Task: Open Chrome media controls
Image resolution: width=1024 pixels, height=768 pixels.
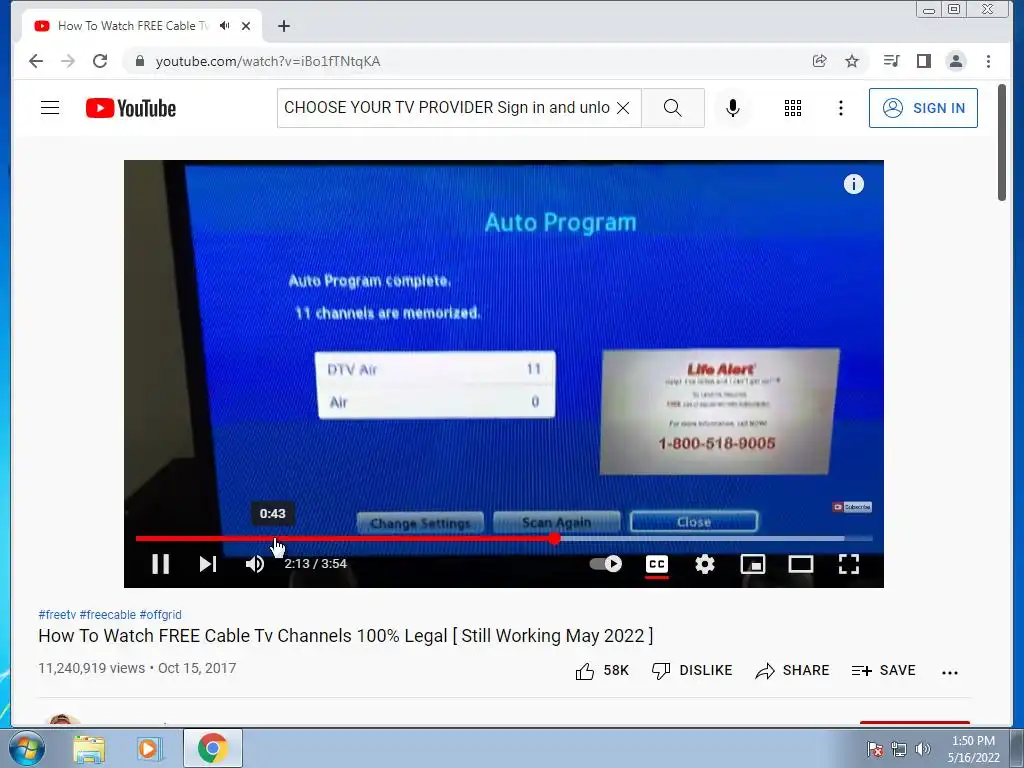Action: (x=891, y=61)
